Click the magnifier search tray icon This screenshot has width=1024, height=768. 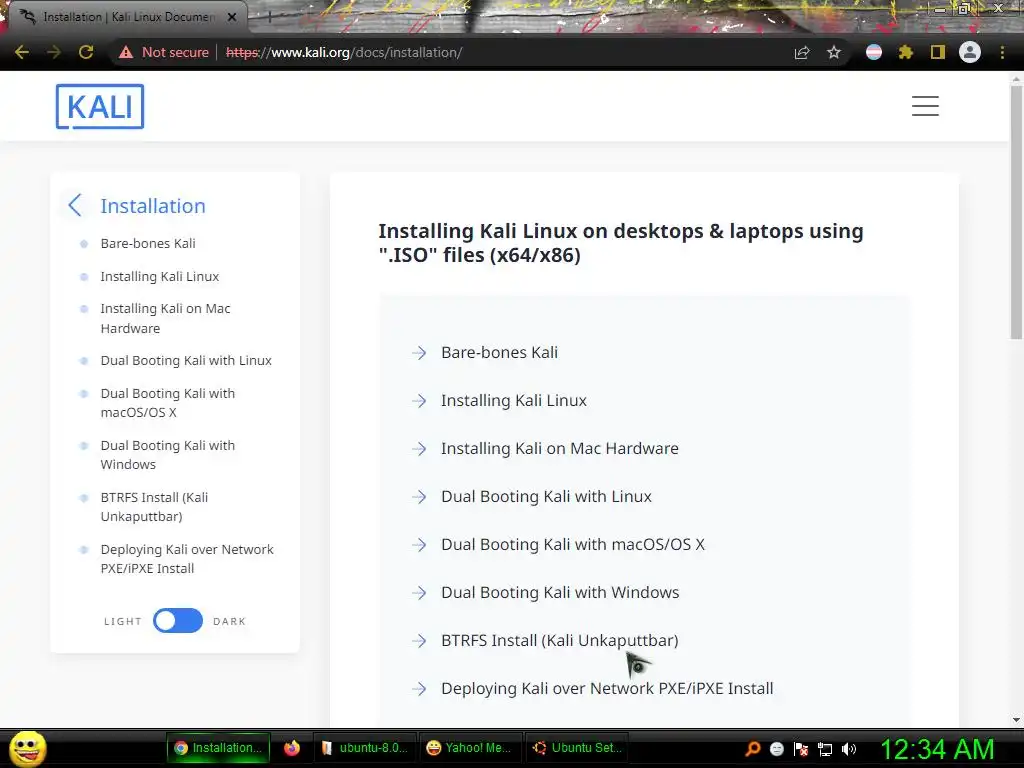coord(753,749)
